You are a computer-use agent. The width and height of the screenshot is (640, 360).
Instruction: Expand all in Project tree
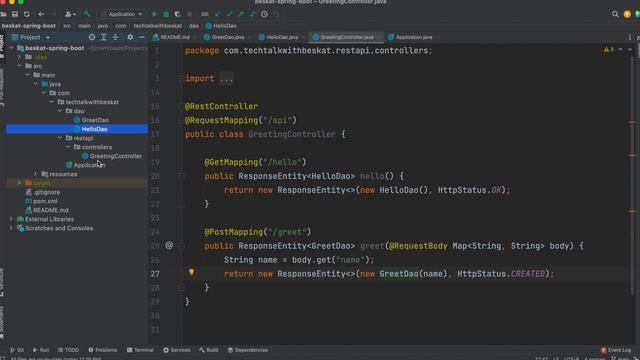click(x=104, y=37)
